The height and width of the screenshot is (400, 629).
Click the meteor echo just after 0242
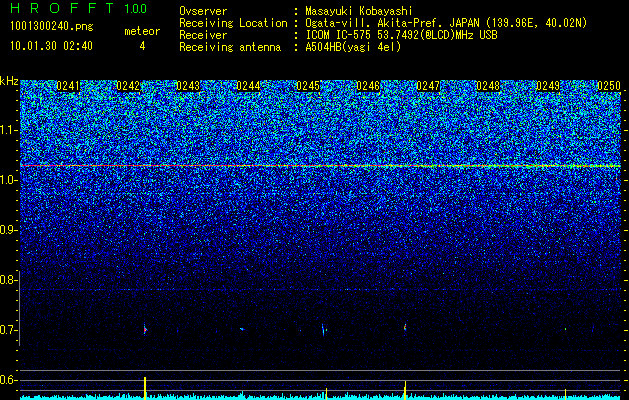(x=145, y=329)
